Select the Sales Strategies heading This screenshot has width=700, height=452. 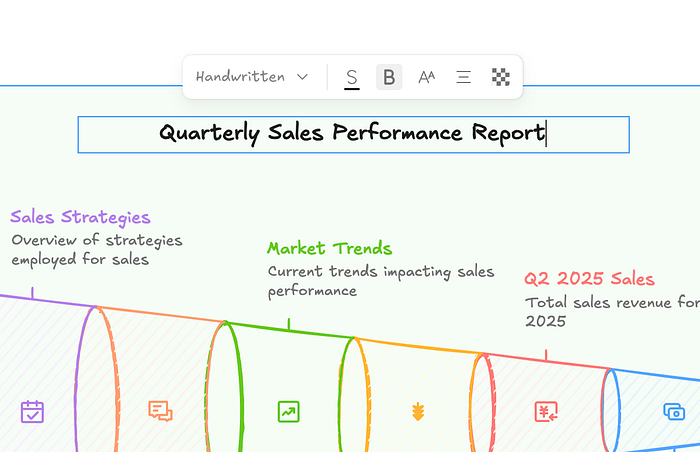pos(80,217)
